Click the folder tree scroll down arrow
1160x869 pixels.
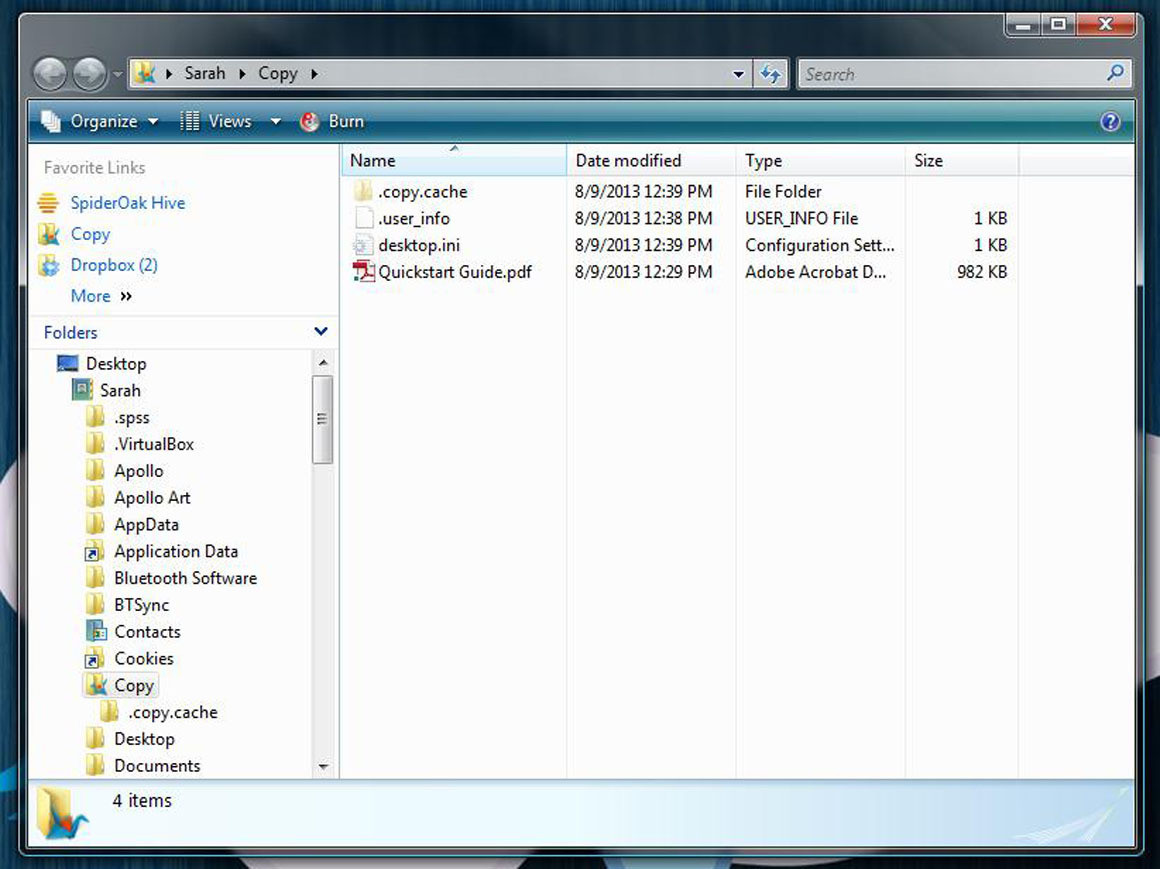pos(322,767)
